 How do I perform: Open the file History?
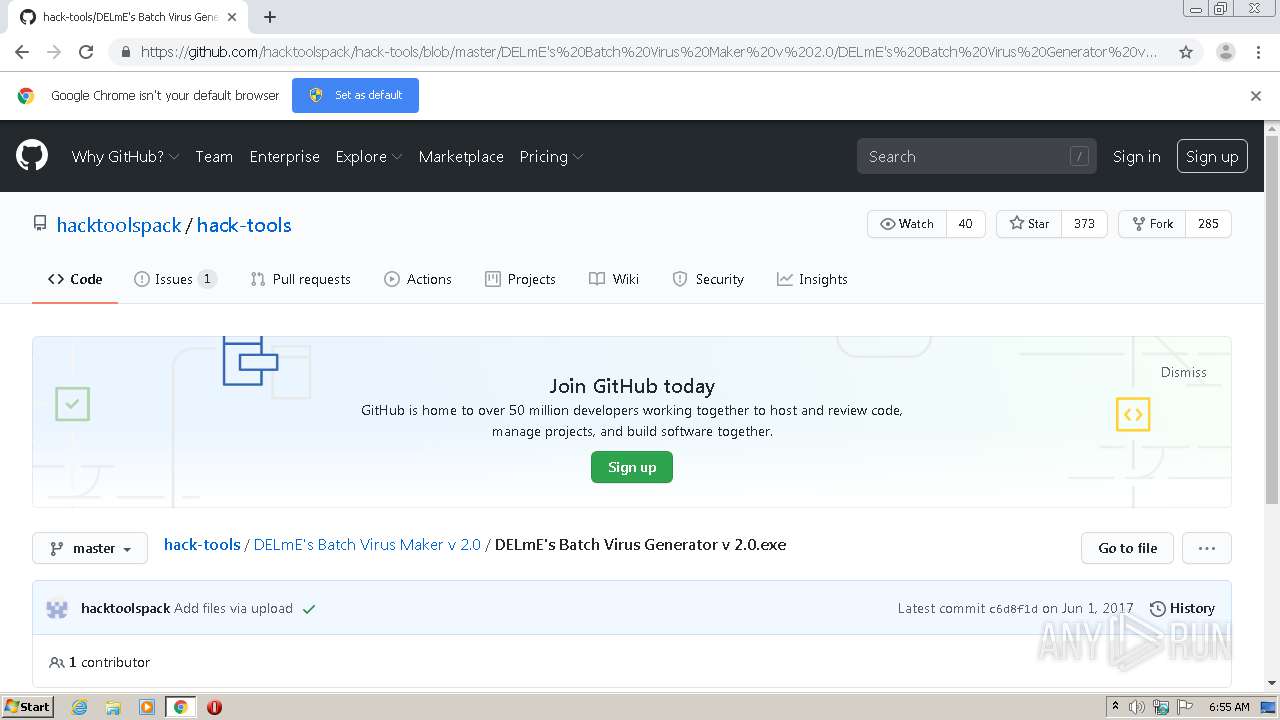tap(1182, 608)
